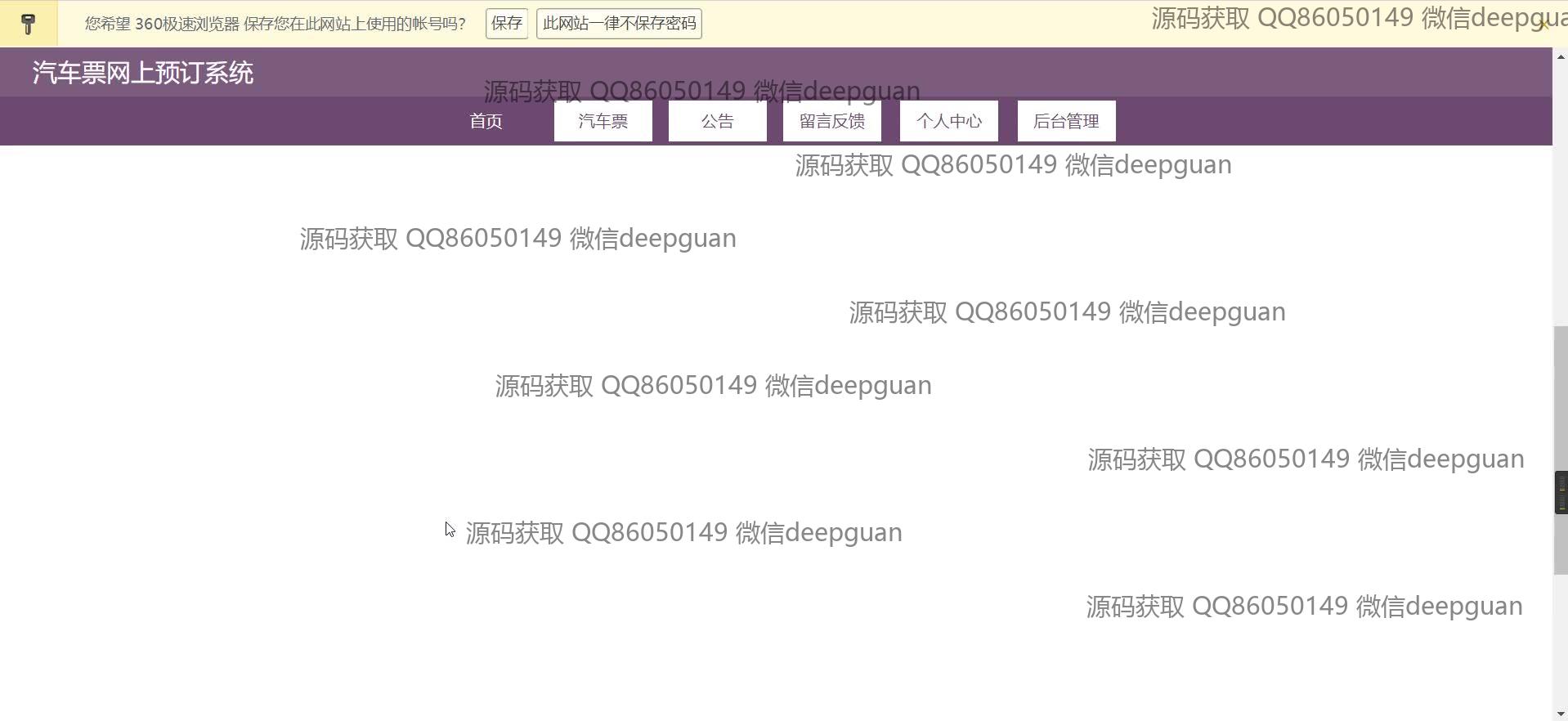Open the 首页 navigation item
This screenshot has width=1568, height=721.
point(486,121)
